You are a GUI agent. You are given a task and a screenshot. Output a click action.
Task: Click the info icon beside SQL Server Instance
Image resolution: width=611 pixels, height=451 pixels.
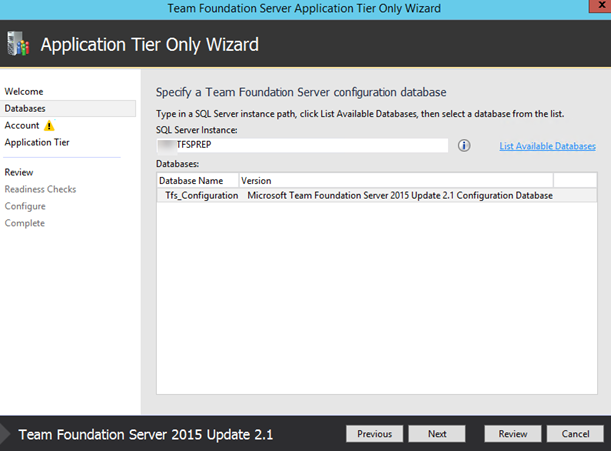[464, 146]
